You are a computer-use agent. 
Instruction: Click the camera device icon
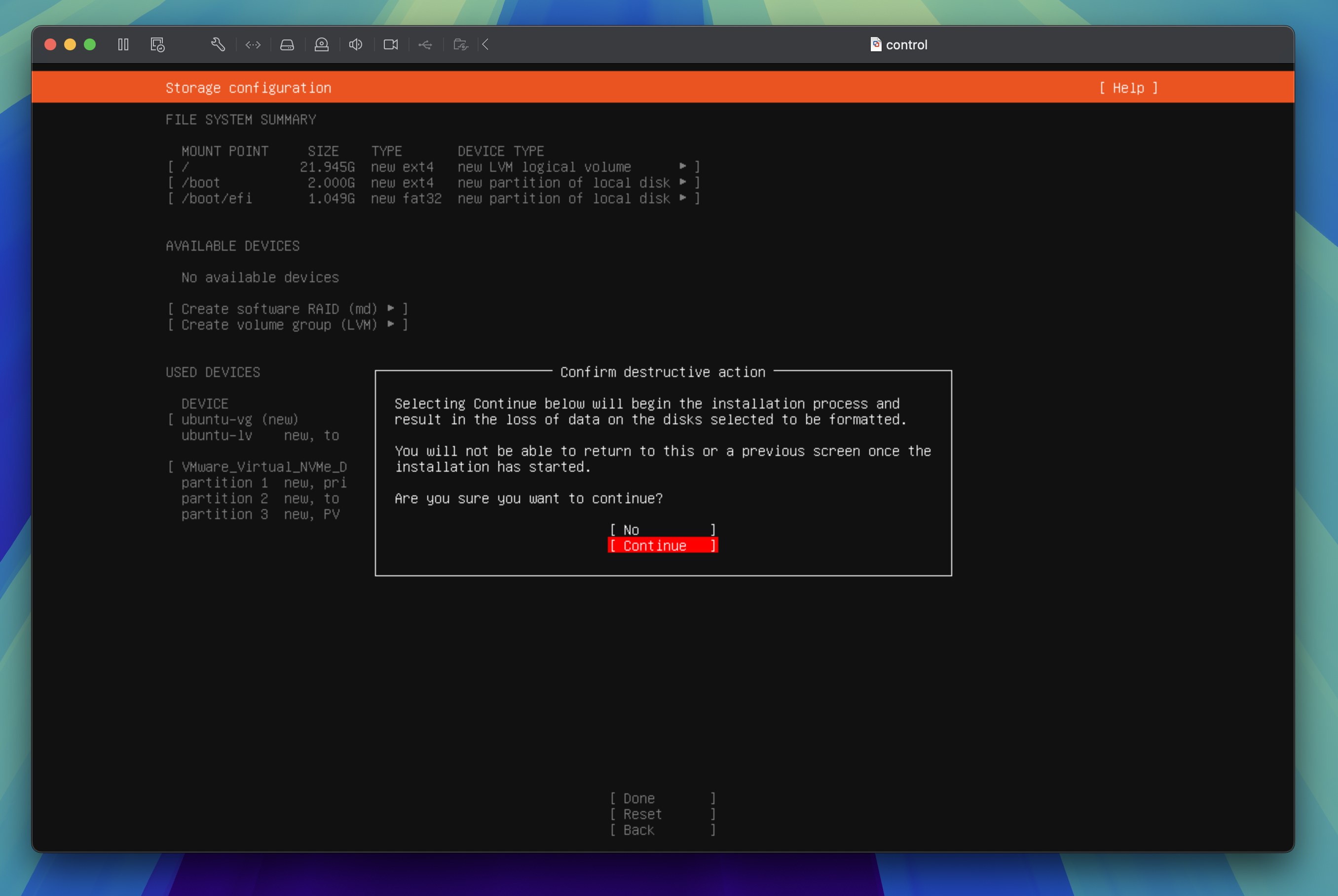point(390,44)
